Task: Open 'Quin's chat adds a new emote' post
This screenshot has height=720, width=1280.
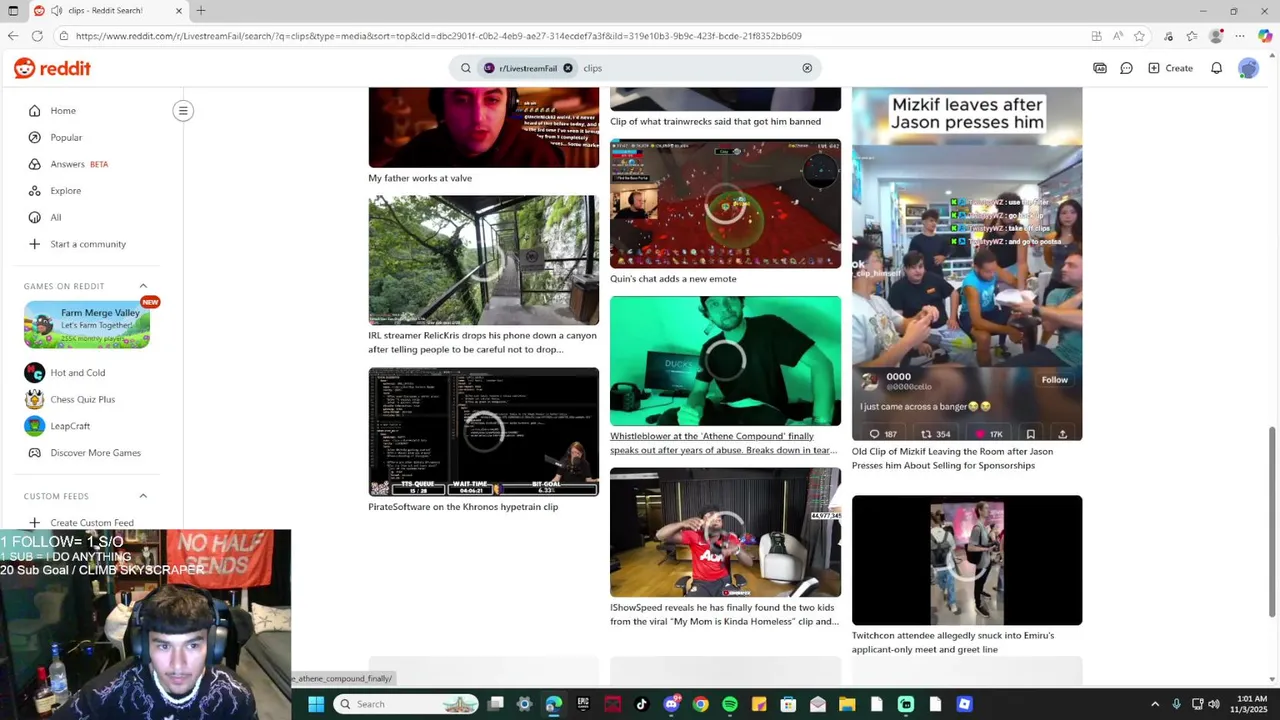Action: coord(673,279)
